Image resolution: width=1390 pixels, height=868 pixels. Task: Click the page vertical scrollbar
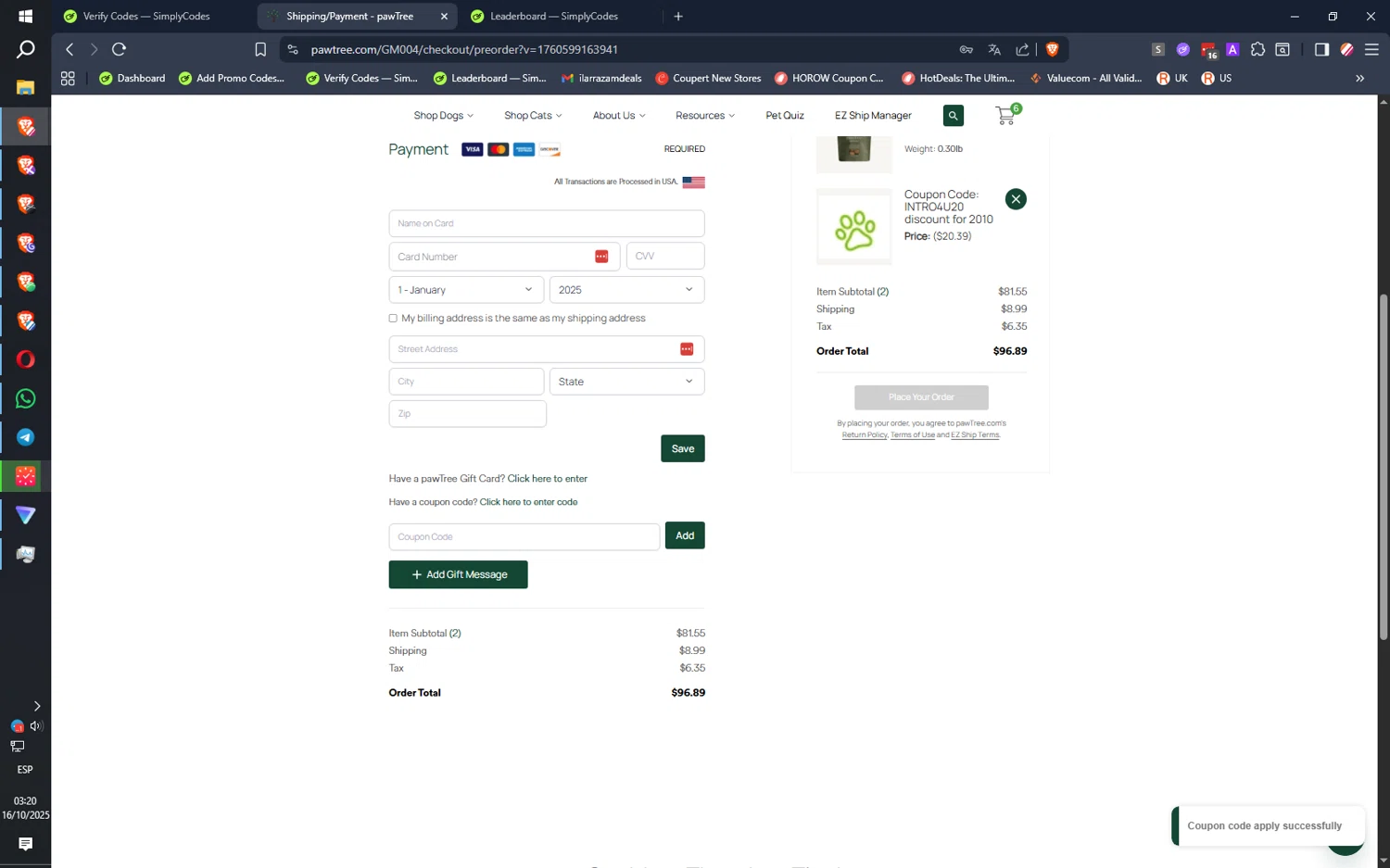(x=1384, y=467)
